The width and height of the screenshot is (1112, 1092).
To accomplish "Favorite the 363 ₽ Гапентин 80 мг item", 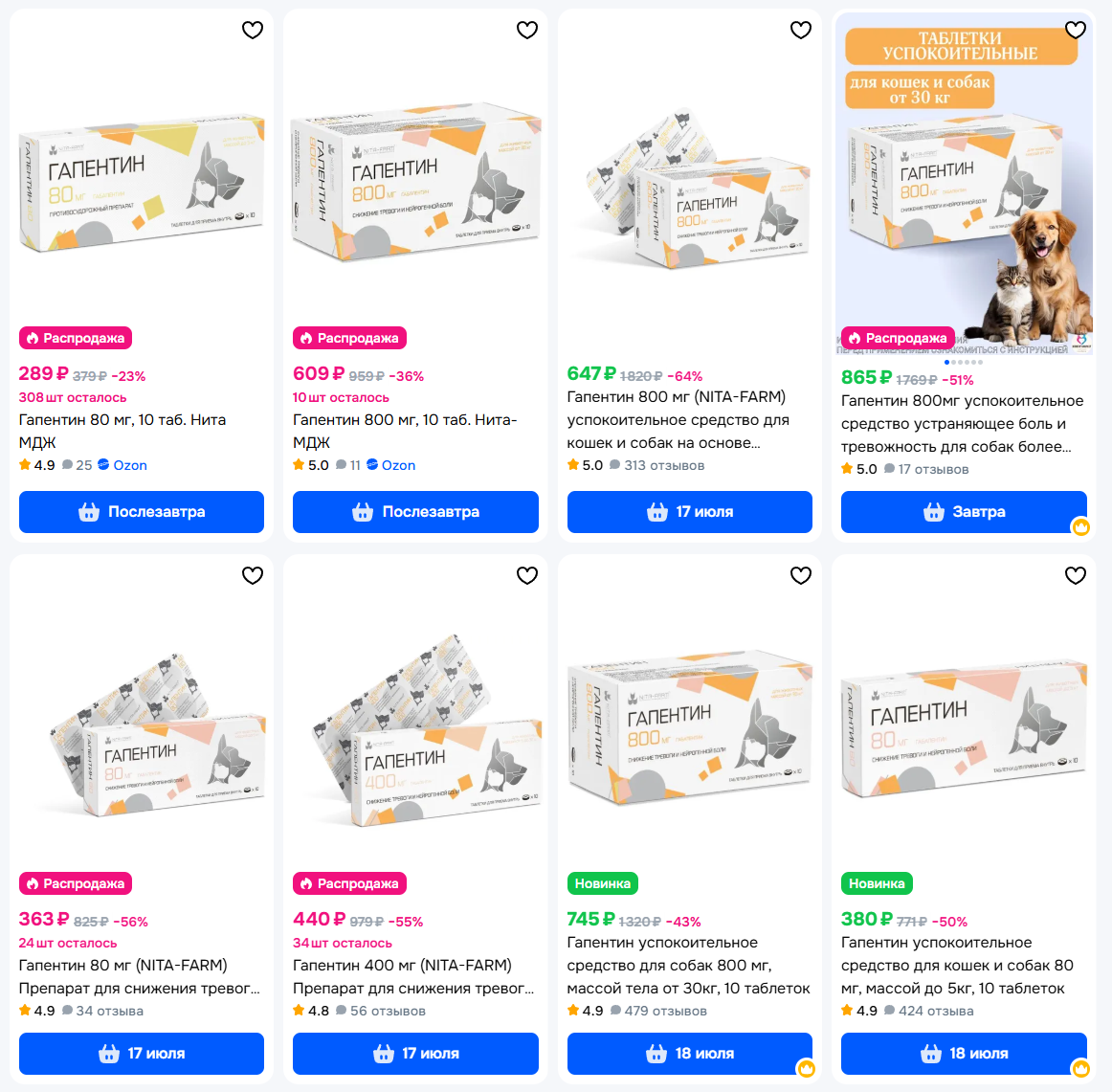I will (253, 575).
